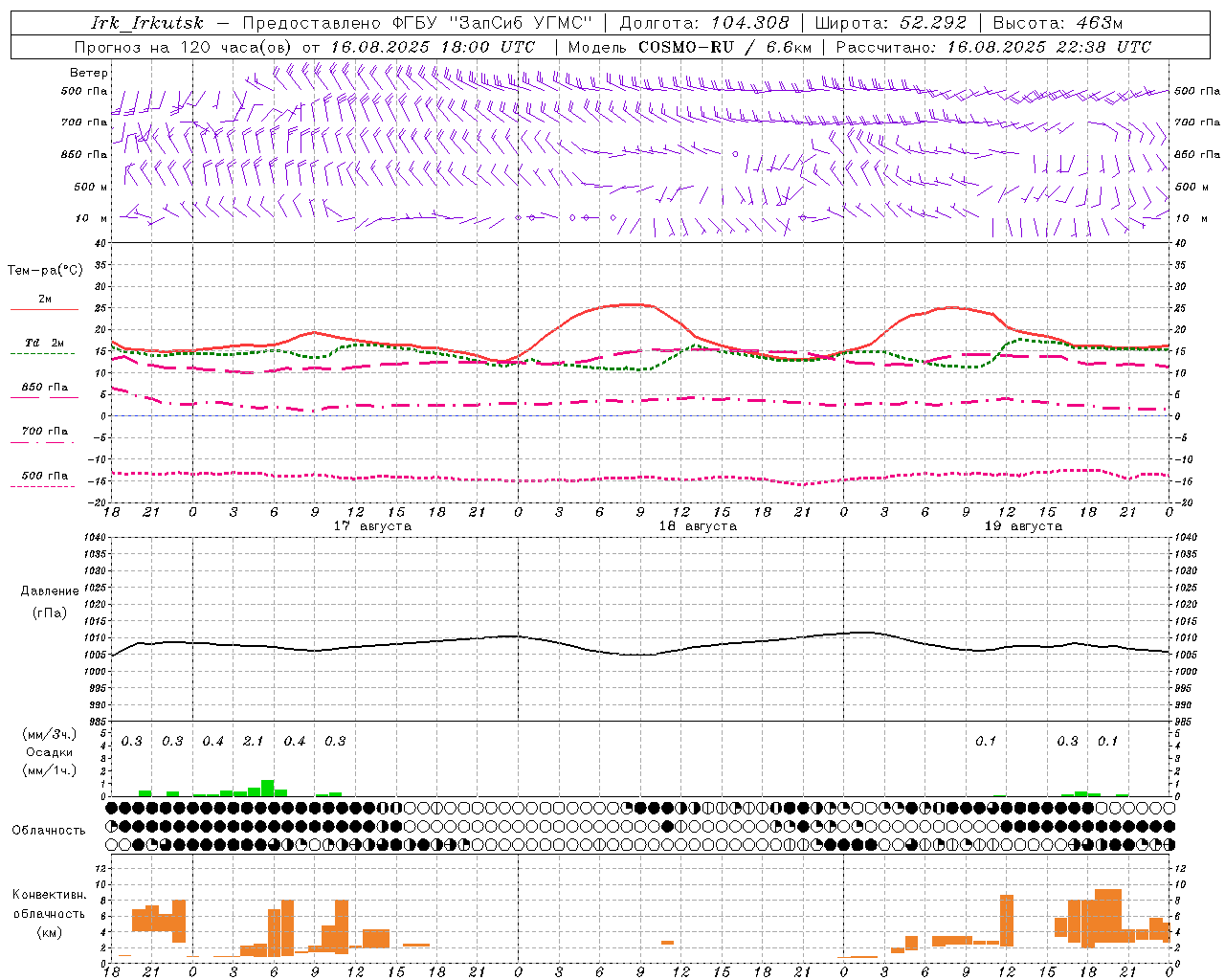
Task: Click the 'Высота: 463м' header value
Action: [x=1058, y=23]
